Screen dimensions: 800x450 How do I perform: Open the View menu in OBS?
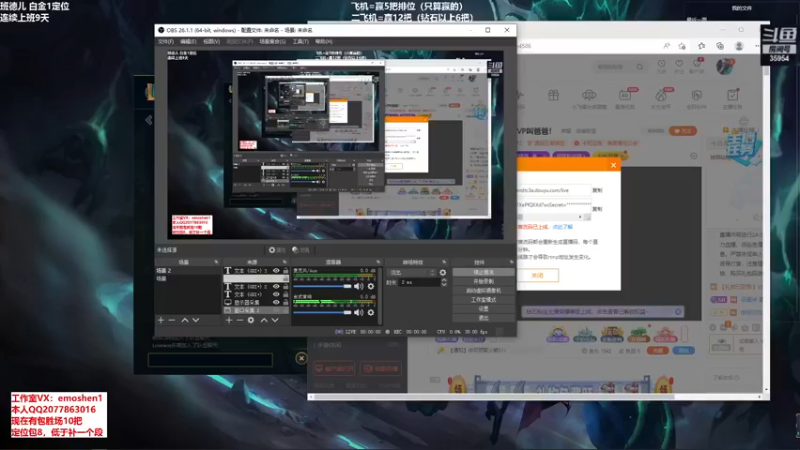211,42
